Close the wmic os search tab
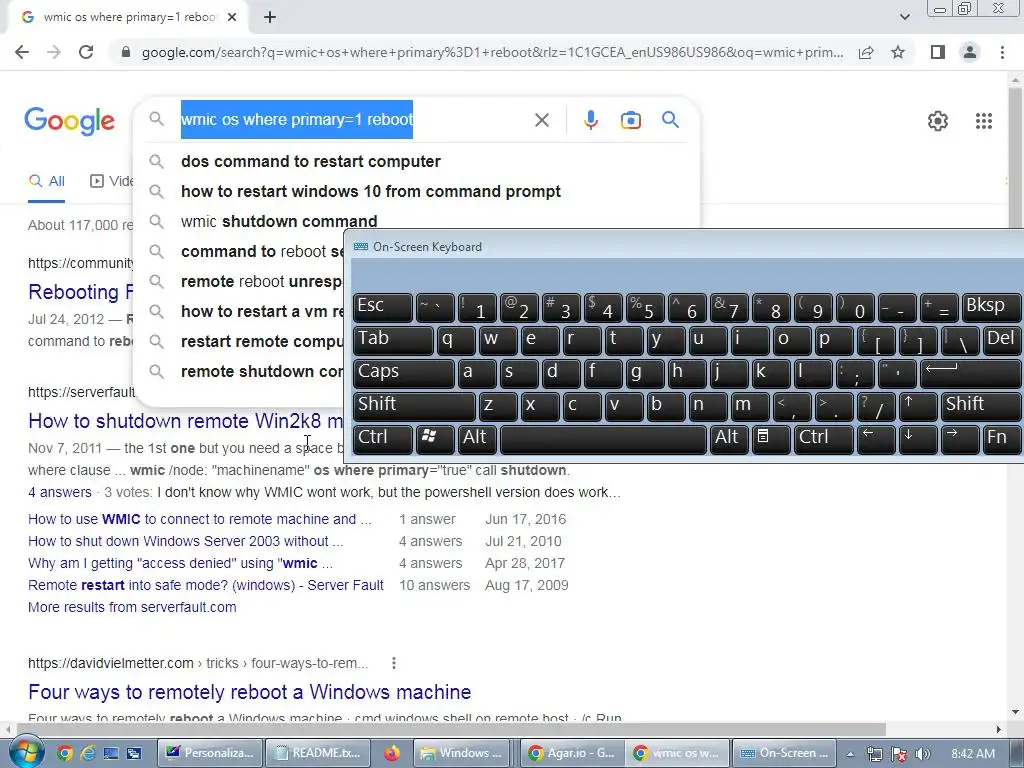Screen dimensions: 1024x768 point(232,17)
